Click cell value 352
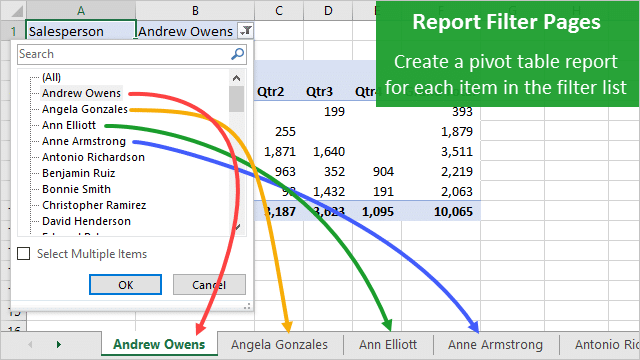The width and height of the screenshot is (640, 360). [x=334, y=171]
